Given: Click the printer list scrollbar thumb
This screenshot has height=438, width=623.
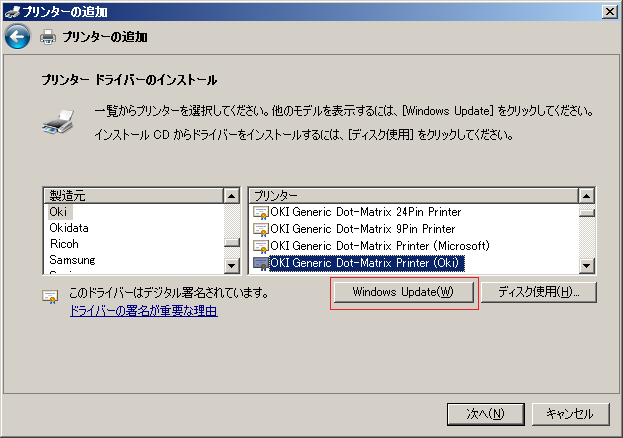Looking at the screenshot, I should [586, 213].
